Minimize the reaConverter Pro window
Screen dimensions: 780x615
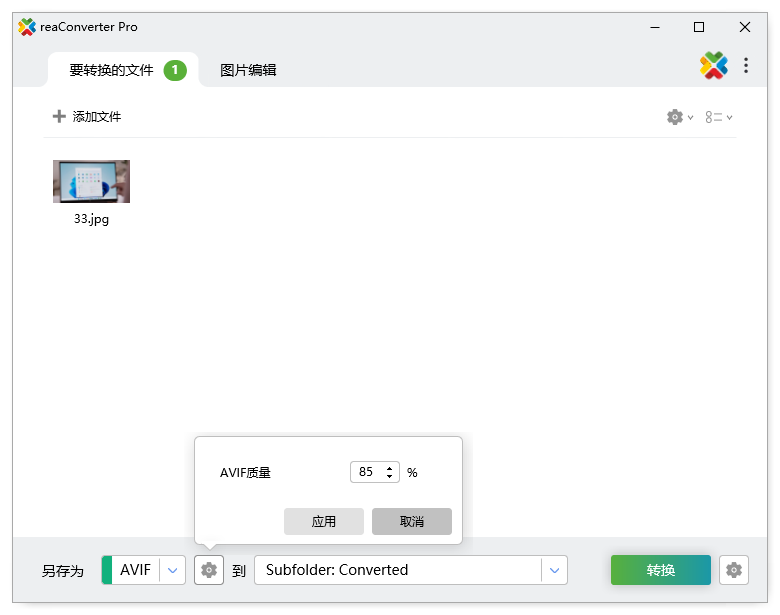pyautogui.click(x=655, y=27)
